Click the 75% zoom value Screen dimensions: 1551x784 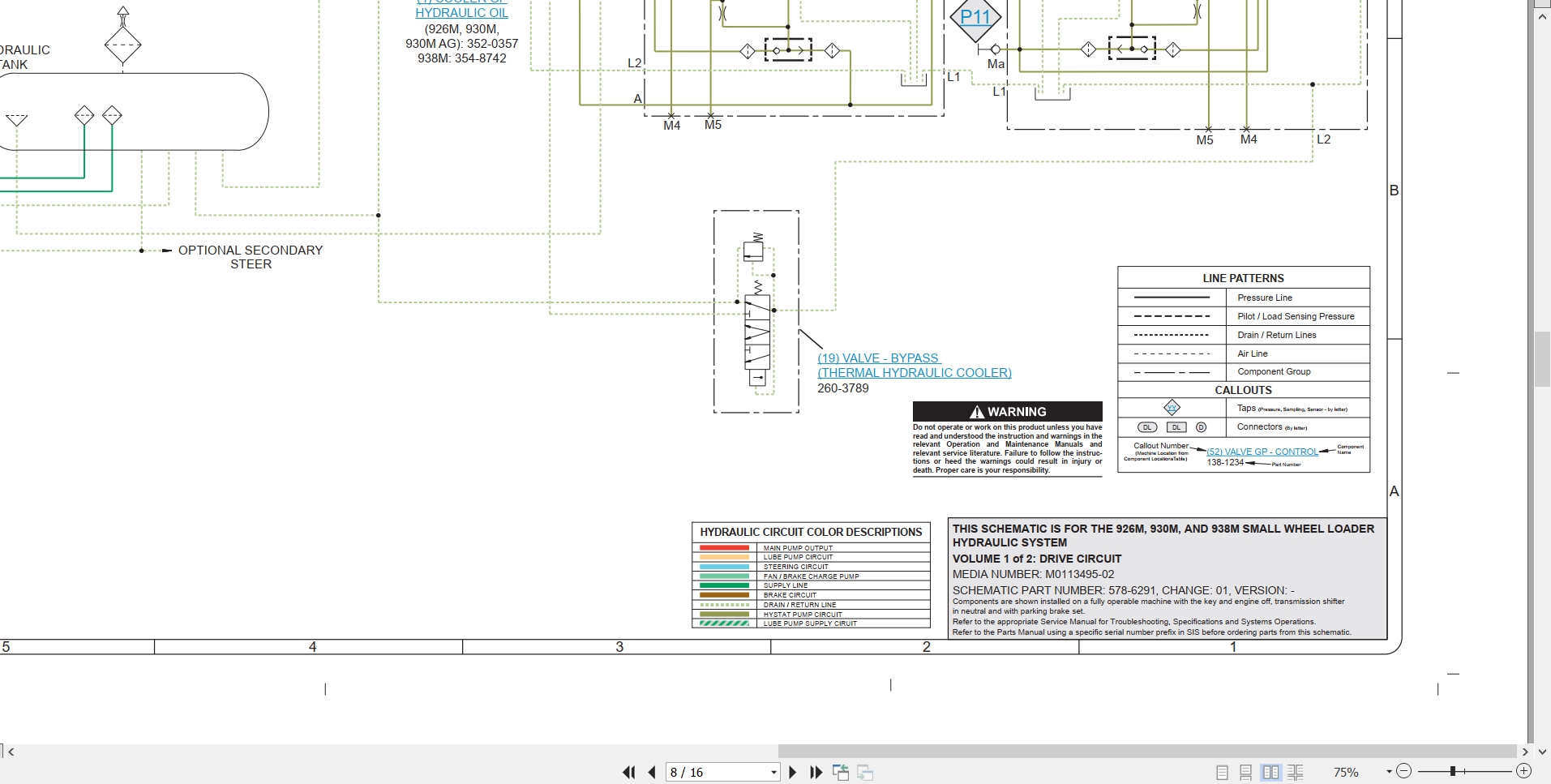coord(1346,773)
